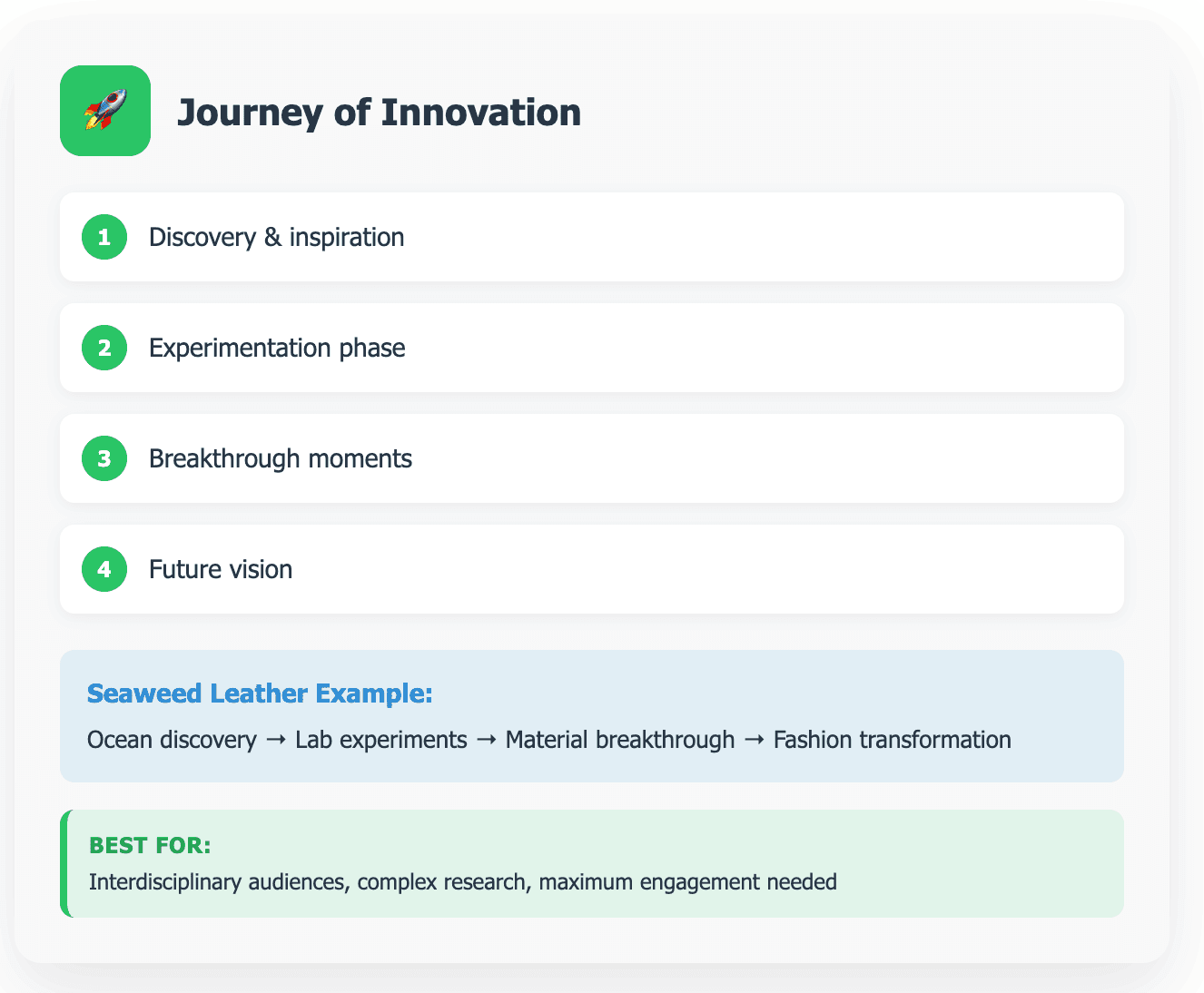Click the Fashion transformation text

tap(893, 740)
